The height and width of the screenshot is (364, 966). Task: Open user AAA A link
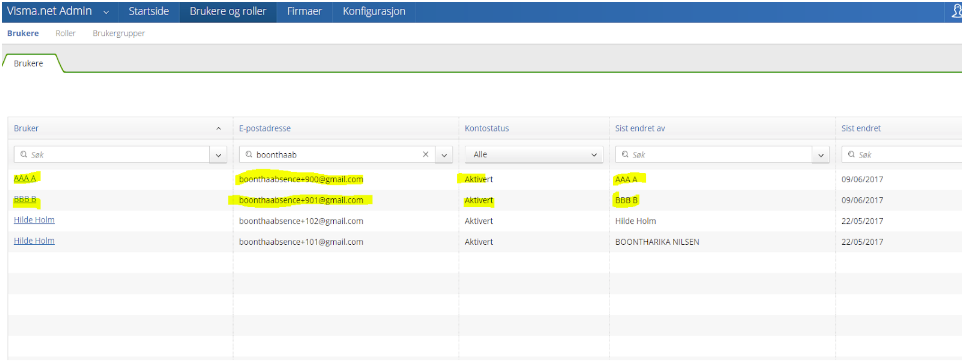pyautogui.click(x=25, y=179)
